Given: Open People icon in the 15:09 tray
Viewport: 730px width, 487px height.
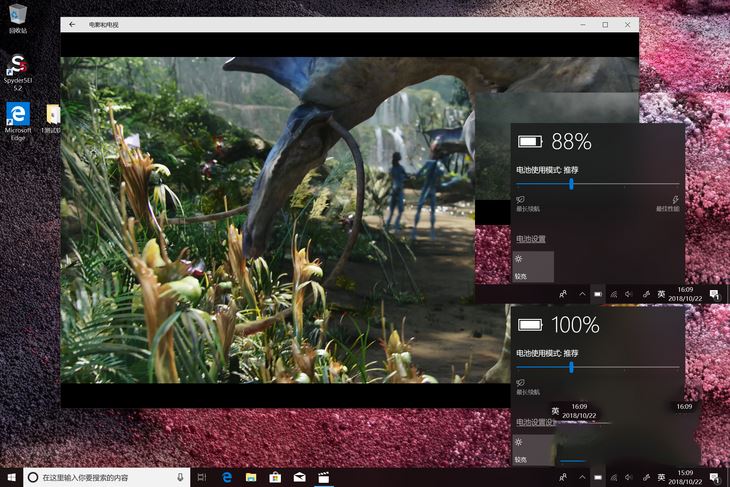Looking at the screenshot, I should (x=563, y=477).
